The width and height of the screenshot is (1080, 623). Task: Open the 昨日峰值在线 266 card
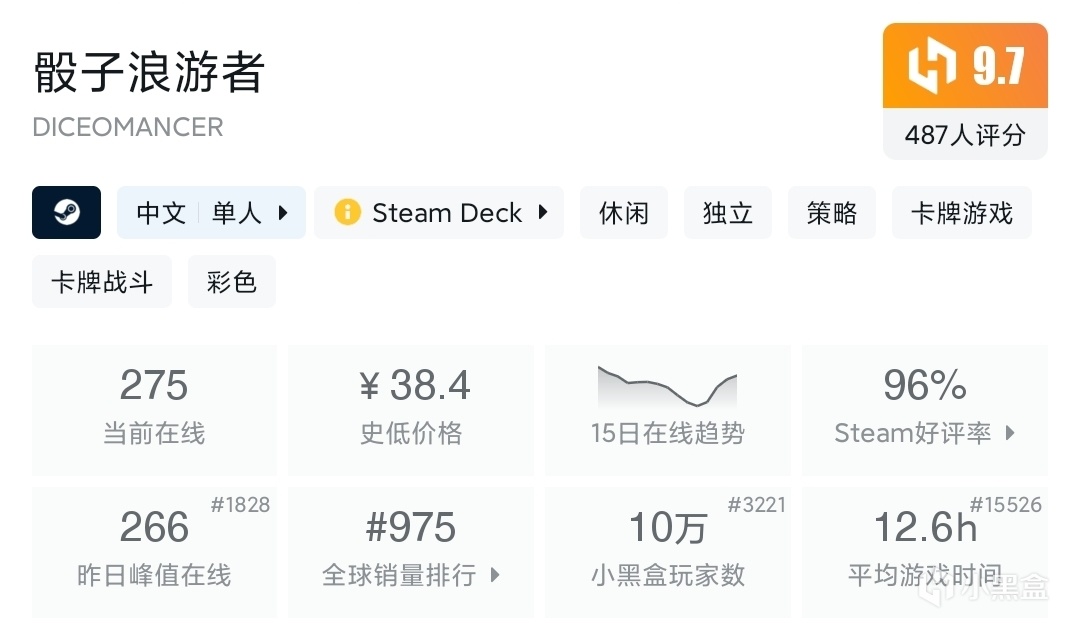pyautogui.click(x=154, y=552)
